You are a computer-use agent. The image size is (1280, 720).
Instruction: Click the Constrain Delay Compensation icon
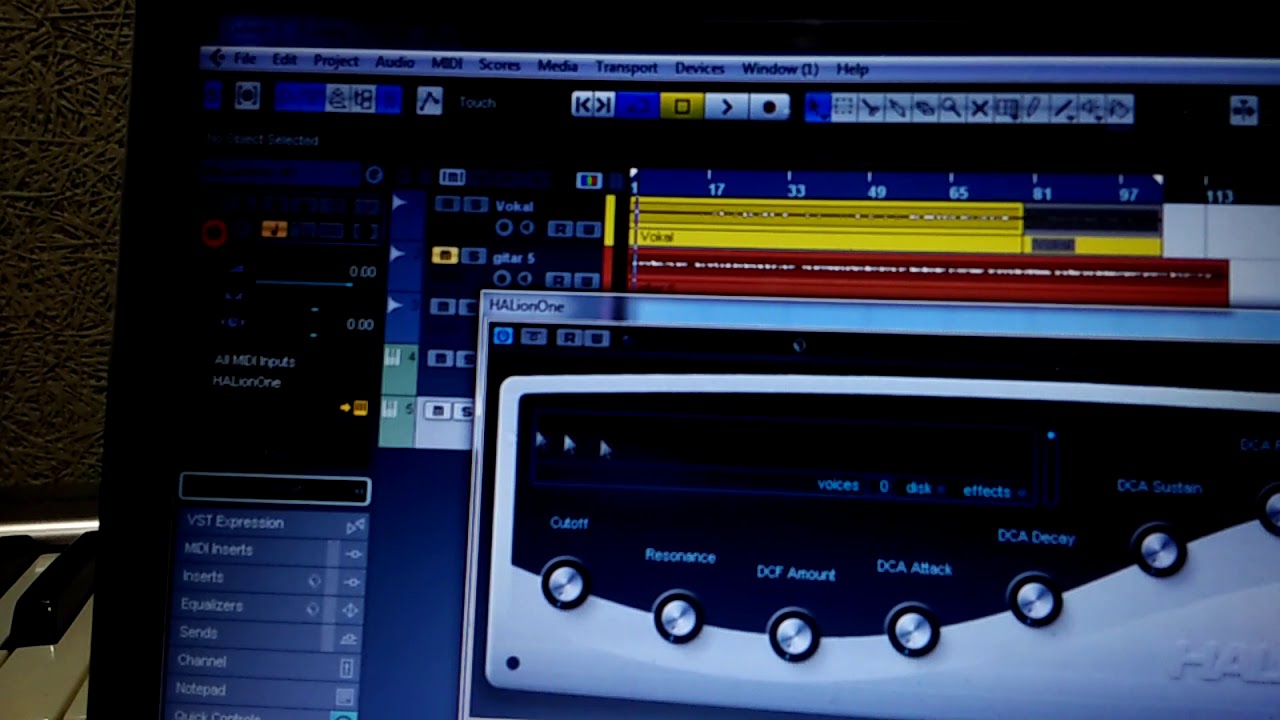(x=246, y=96)
